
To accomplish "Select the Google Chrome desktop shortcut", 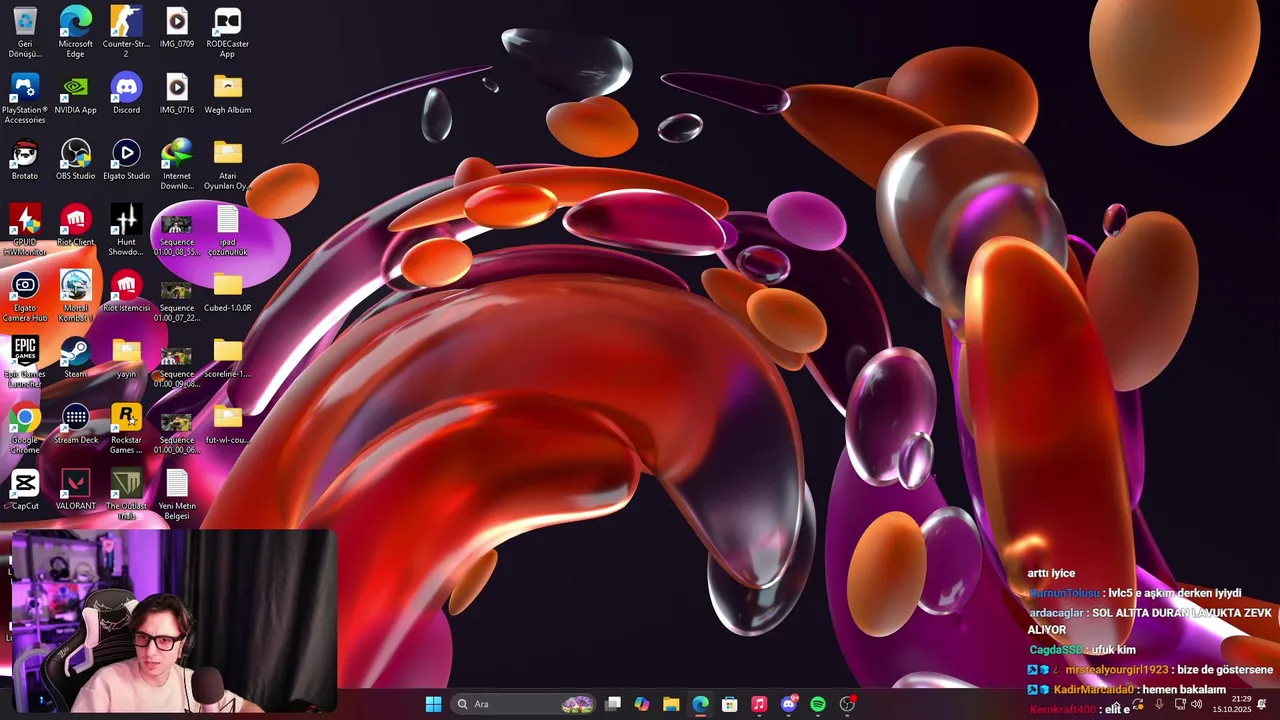I will click(x=25, y=428).
